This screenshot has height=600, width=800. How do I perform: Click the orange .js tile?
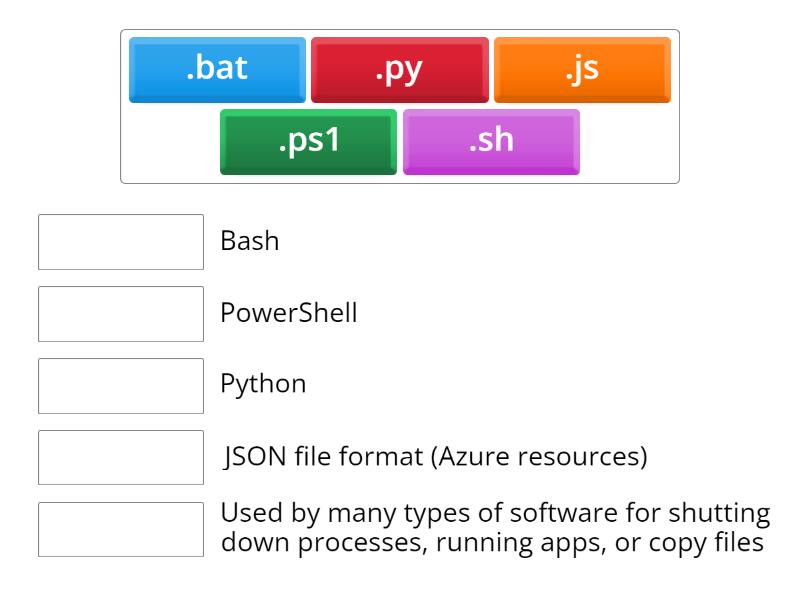coord(582,70)
